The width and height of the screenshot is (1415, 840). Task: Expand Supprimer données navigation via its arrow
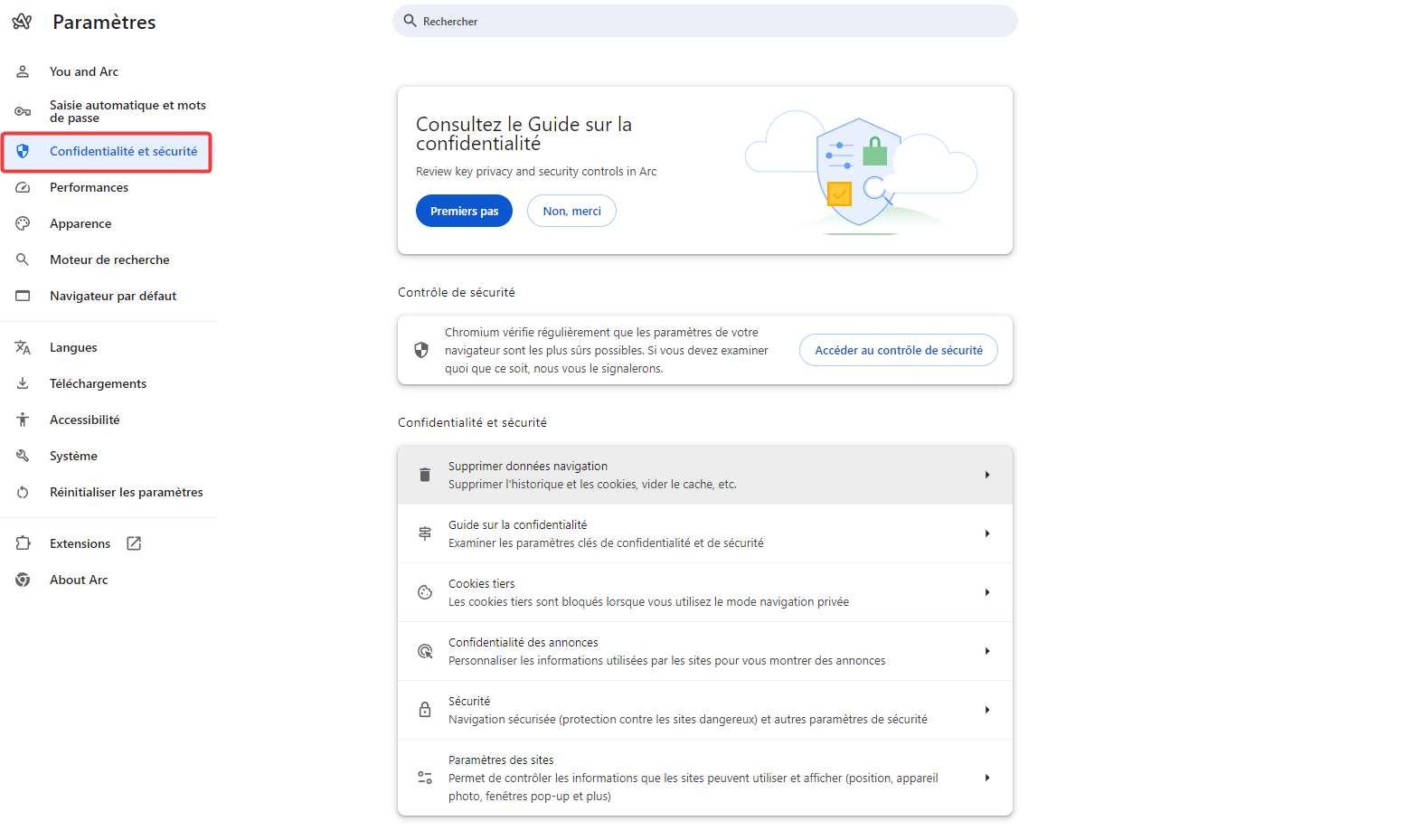click(987, 475)
